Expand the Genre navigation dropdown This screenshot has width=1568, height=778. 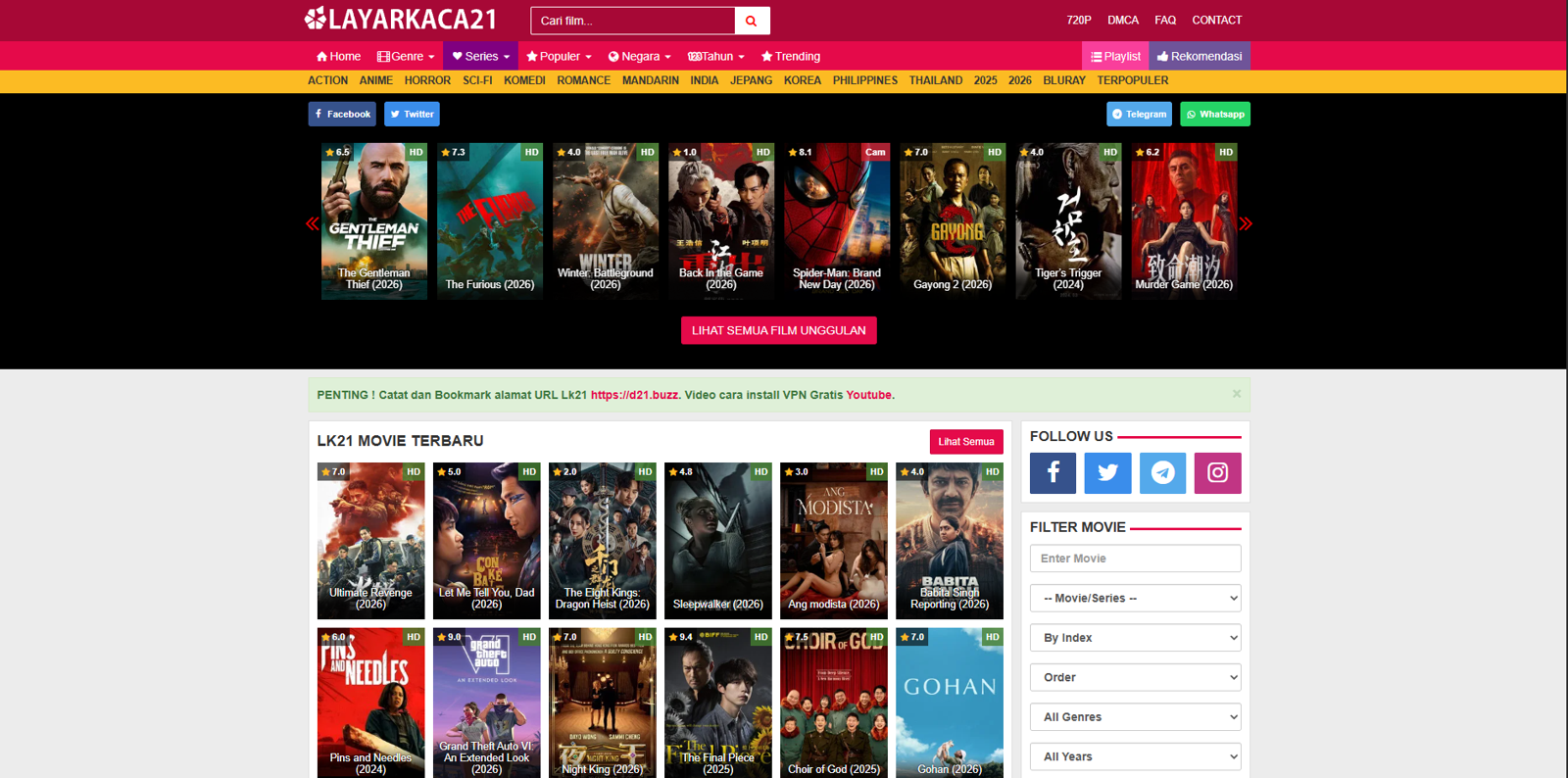406,57
